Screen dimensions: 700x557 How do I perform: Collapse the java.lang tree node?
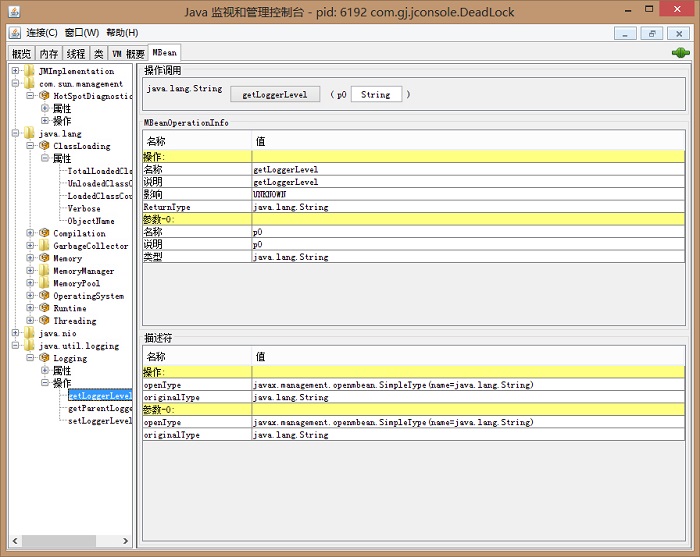click(x=16, y=133)
